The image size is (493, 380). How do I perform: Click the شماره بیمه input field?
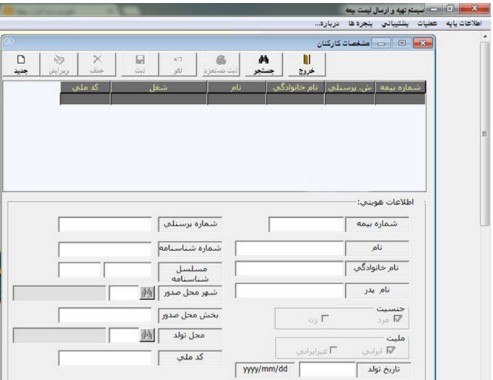pos(306,224)
